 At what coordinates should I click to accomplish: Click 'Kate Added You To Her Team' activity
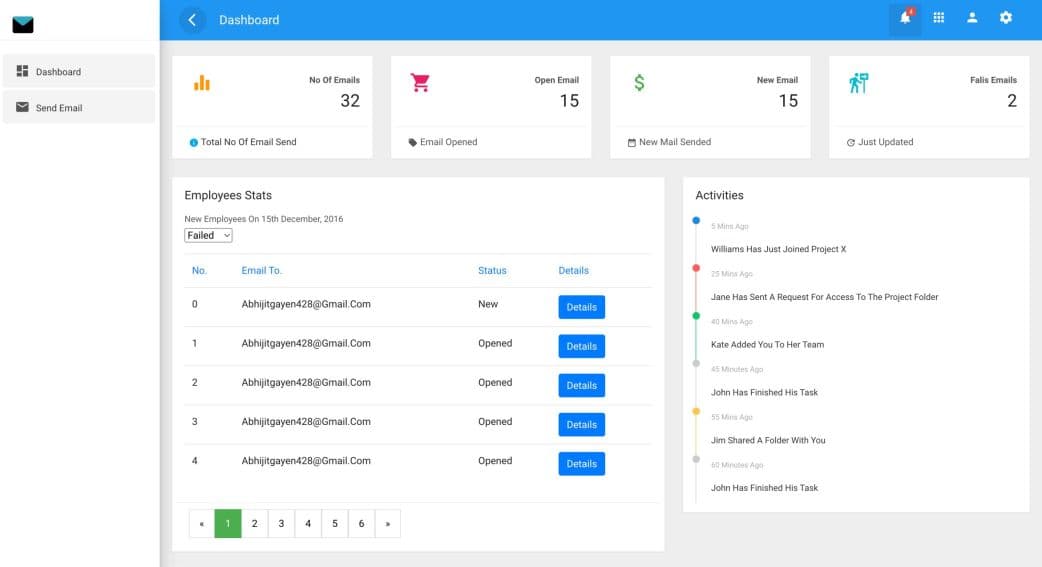tap(768, 344)
